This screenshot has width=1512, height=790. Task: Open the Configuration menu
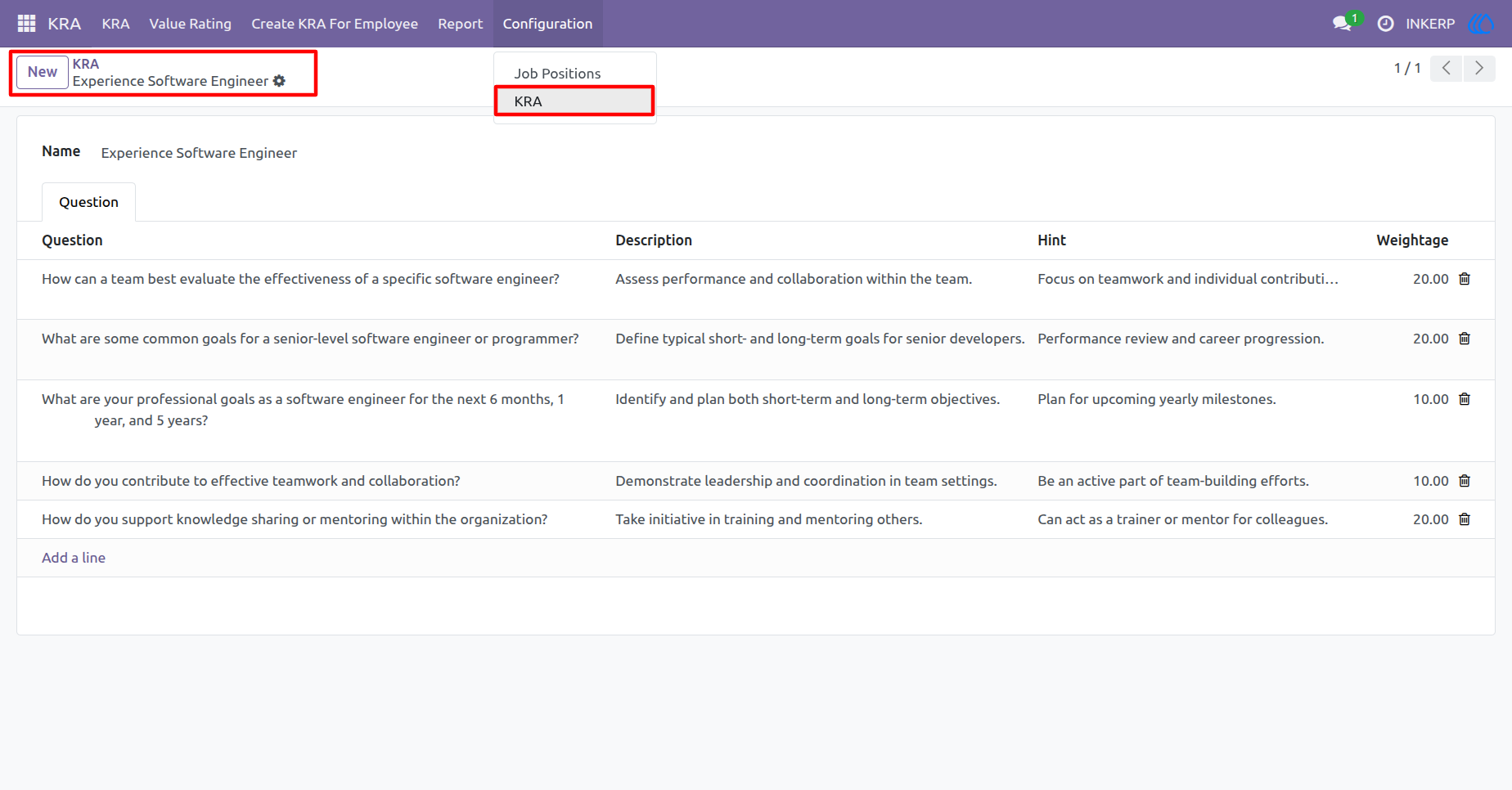point(547,24)
